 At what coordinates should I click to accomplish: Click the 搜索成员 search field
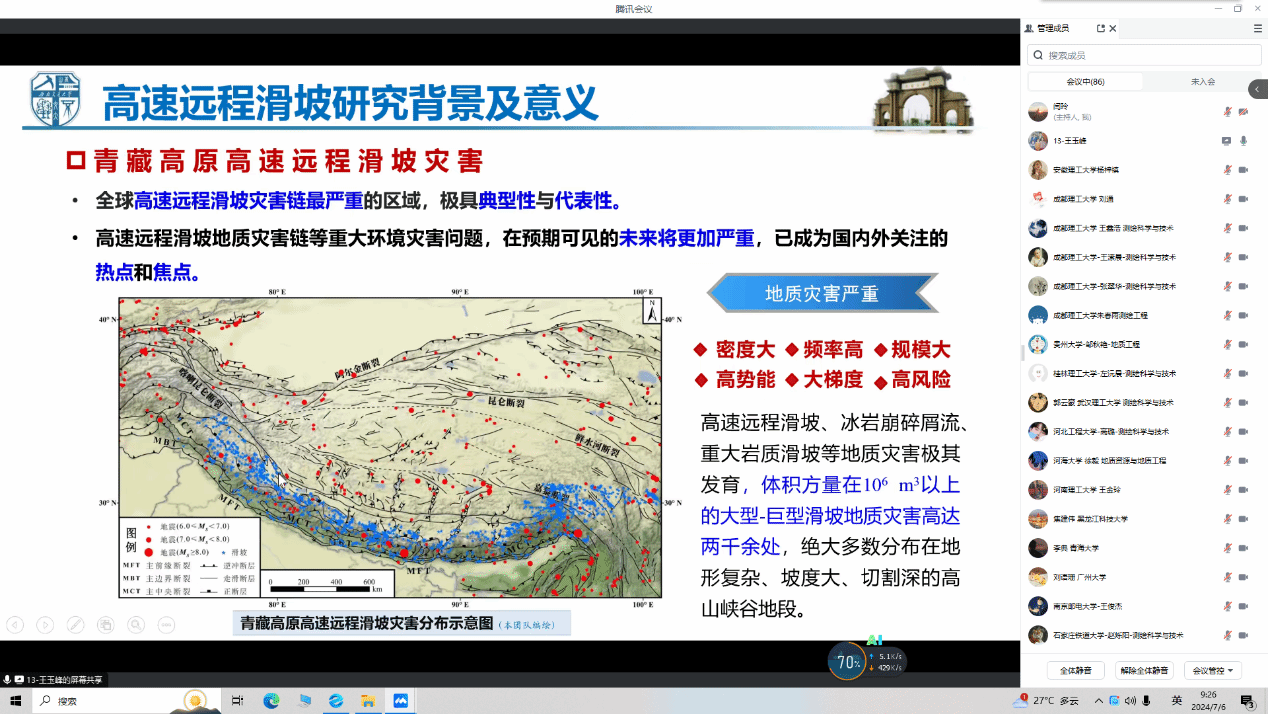(1140, 56)
